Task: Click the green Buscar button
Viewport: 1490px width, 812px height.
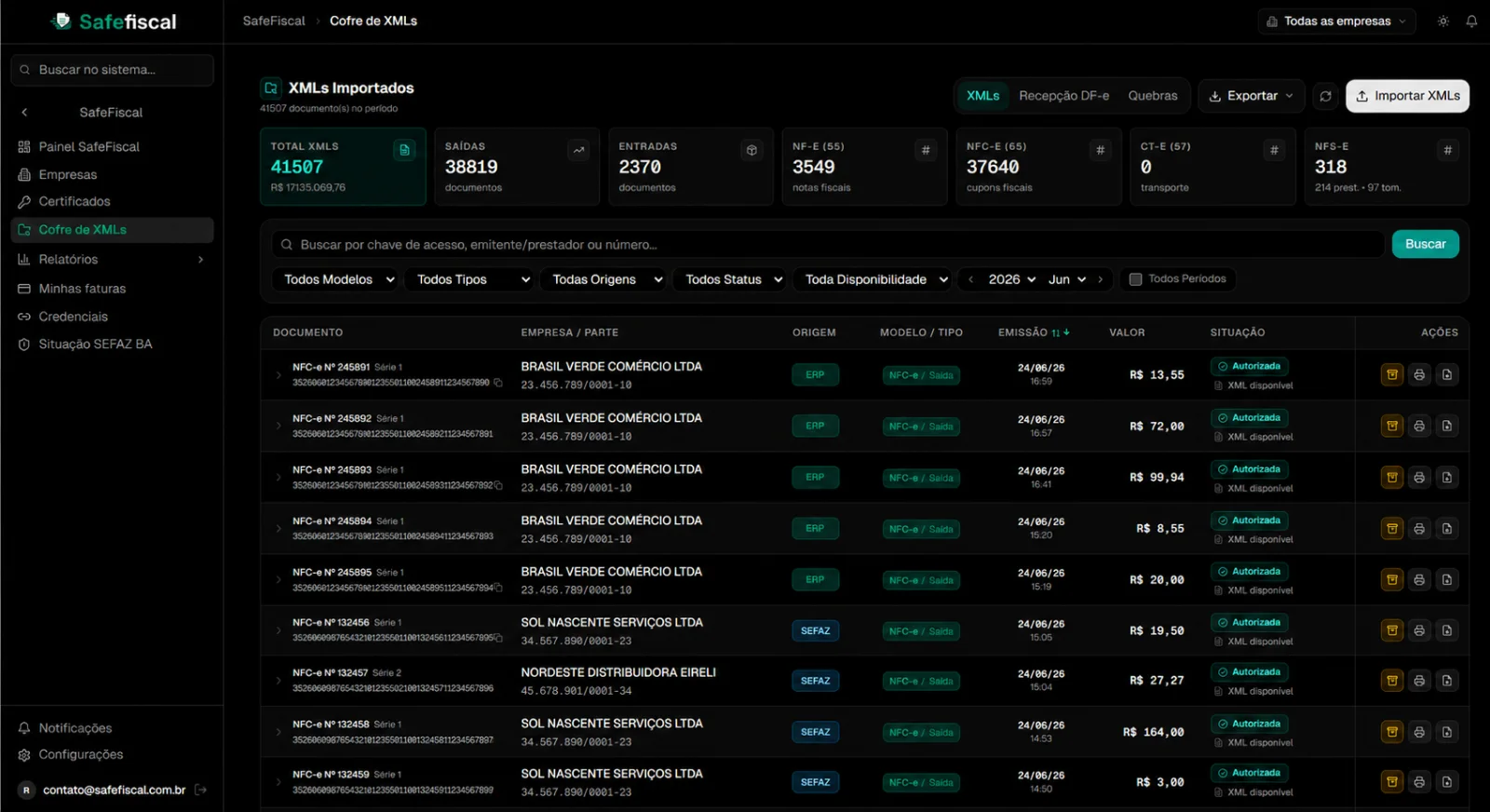Action: tap(1425, 244)
